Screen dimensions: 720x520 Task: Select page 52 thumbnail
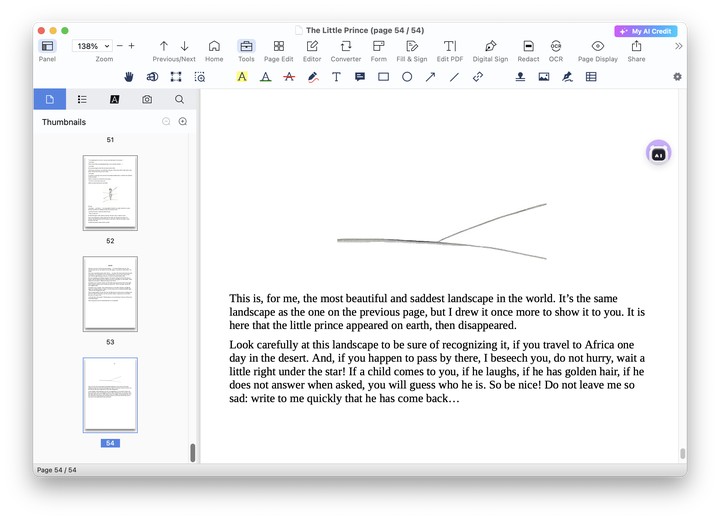(x=110, y=193)
